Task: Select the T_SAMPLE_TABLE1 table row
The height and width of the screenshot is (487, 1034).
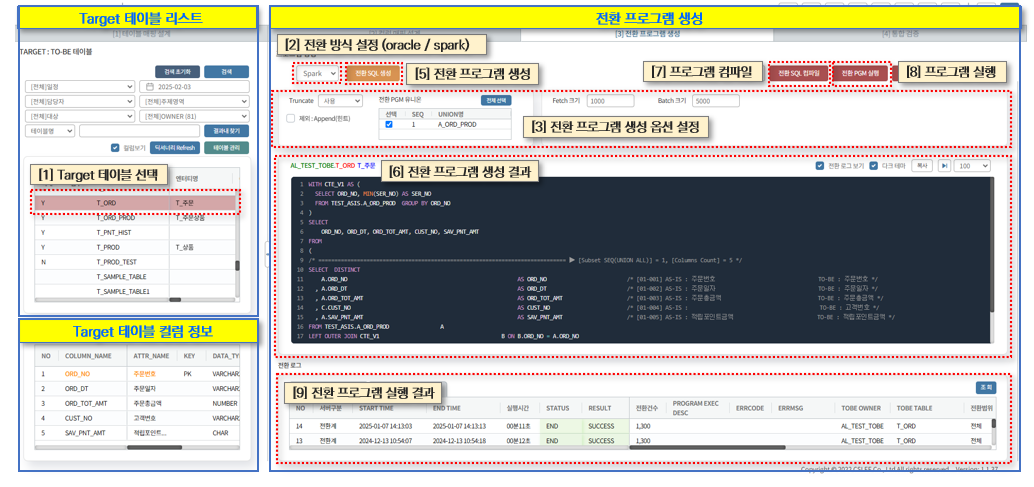Action: tap(135, 291)
